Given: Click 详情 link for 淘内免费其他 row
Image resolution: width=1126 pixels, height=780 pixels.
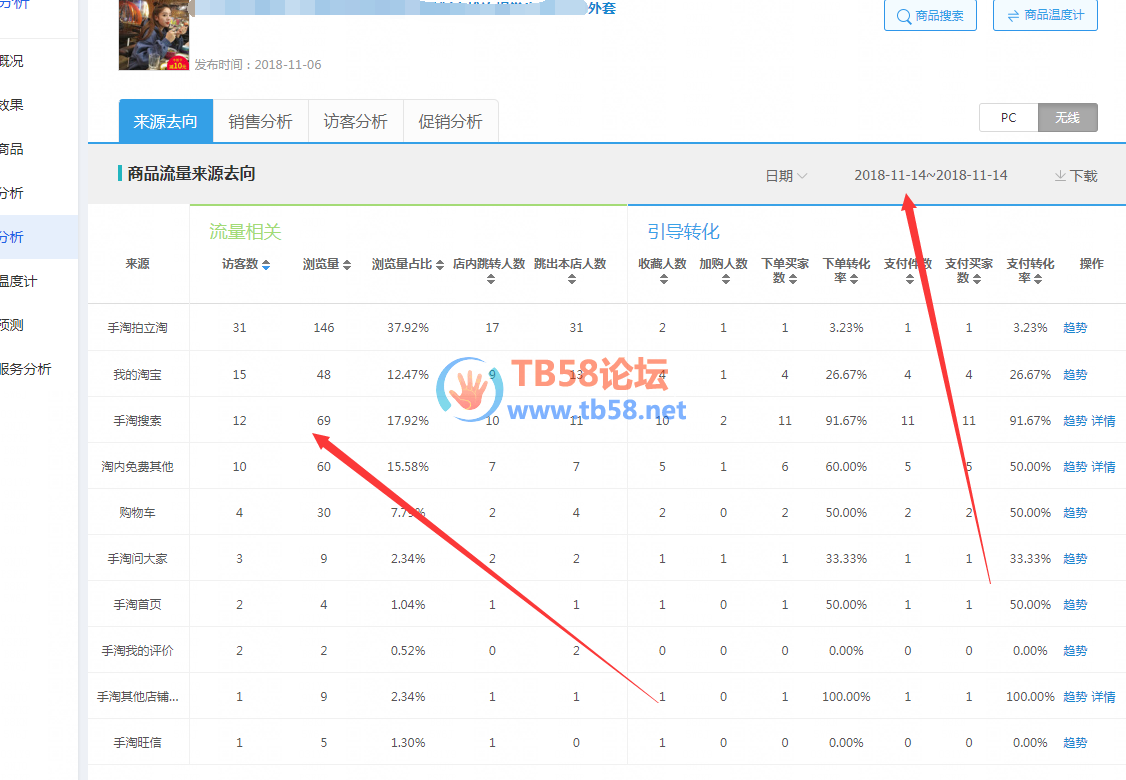Looking at the screenshot, I should [1104, 467].
